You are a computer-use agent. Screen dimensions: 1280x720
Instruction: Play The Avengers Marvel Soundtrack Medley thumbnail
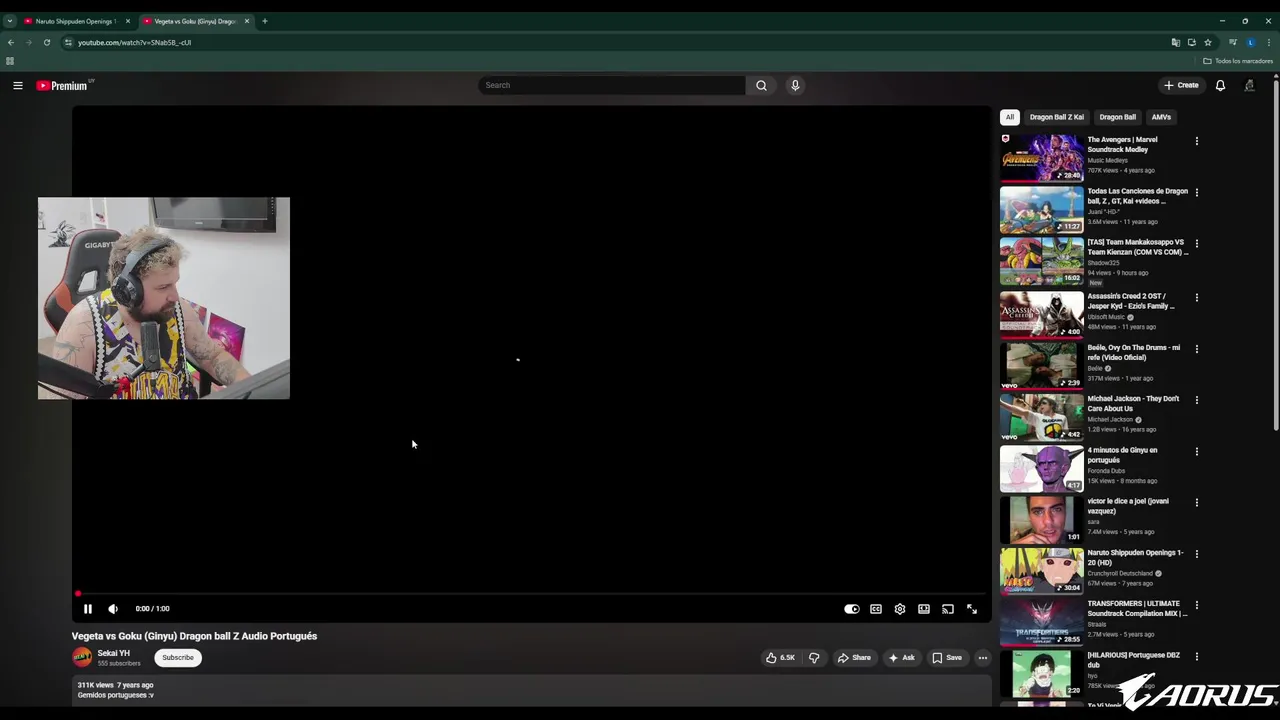(1041, 157)
